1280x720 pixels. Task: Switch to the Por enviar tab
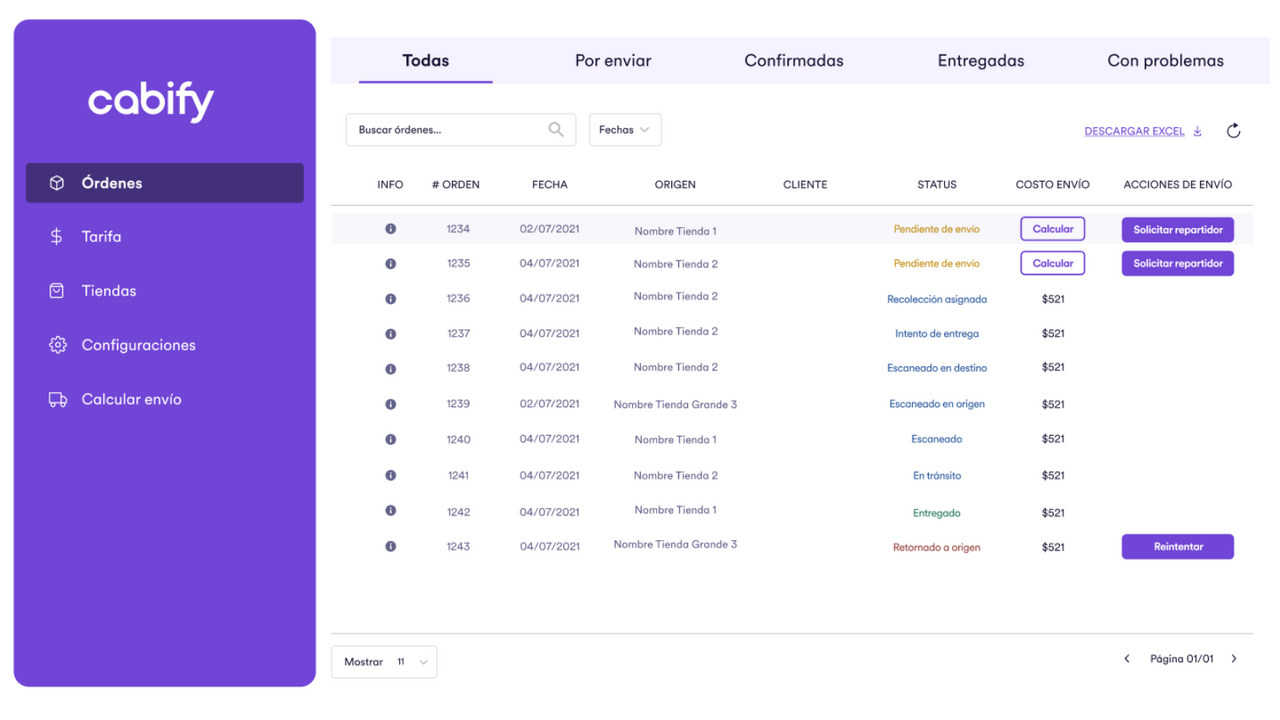pyautogui.click(x=613, y=61)
